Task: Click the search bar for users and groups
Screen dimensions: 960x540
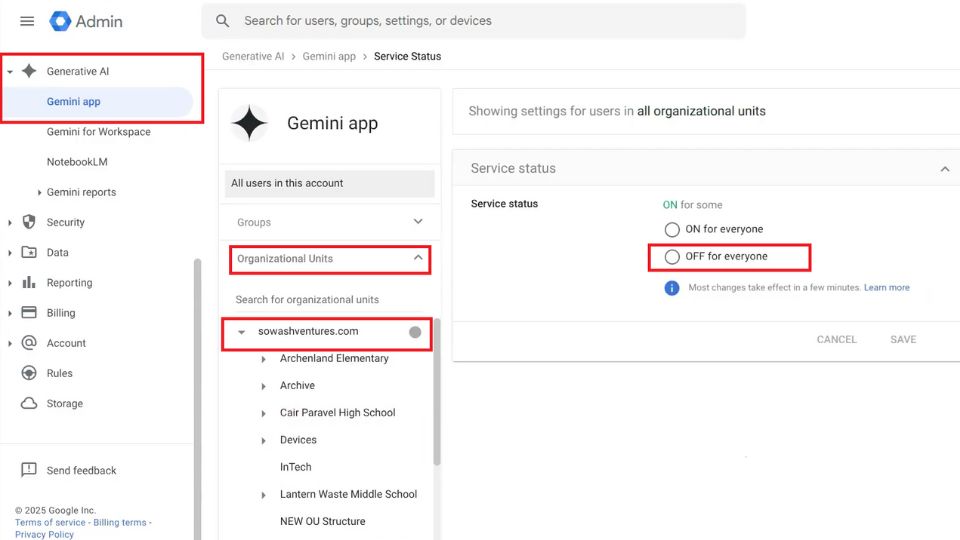Action: pos(474,21)
